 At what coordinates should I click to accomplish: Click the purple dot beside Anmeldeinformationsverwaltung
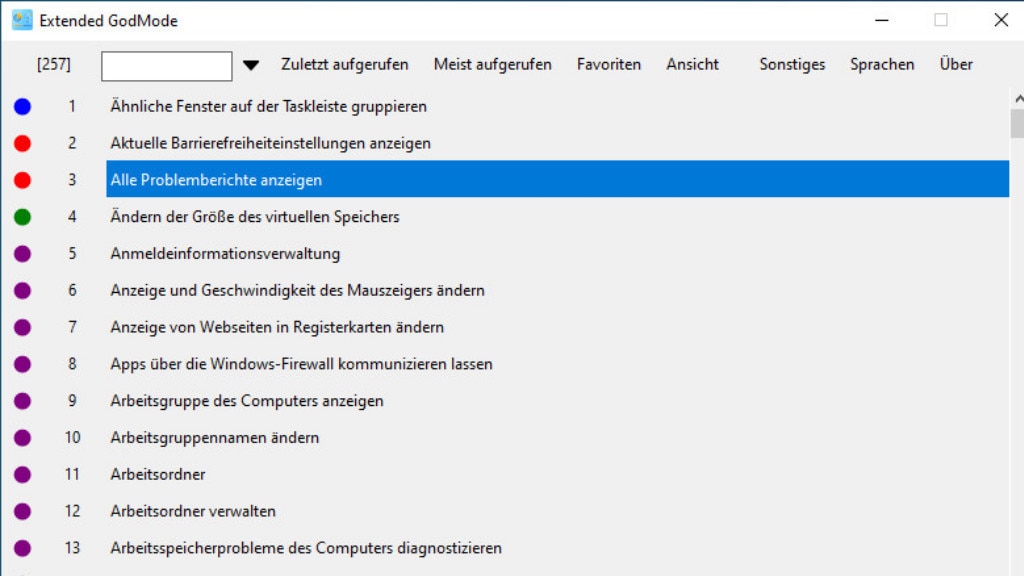[22, 254]
